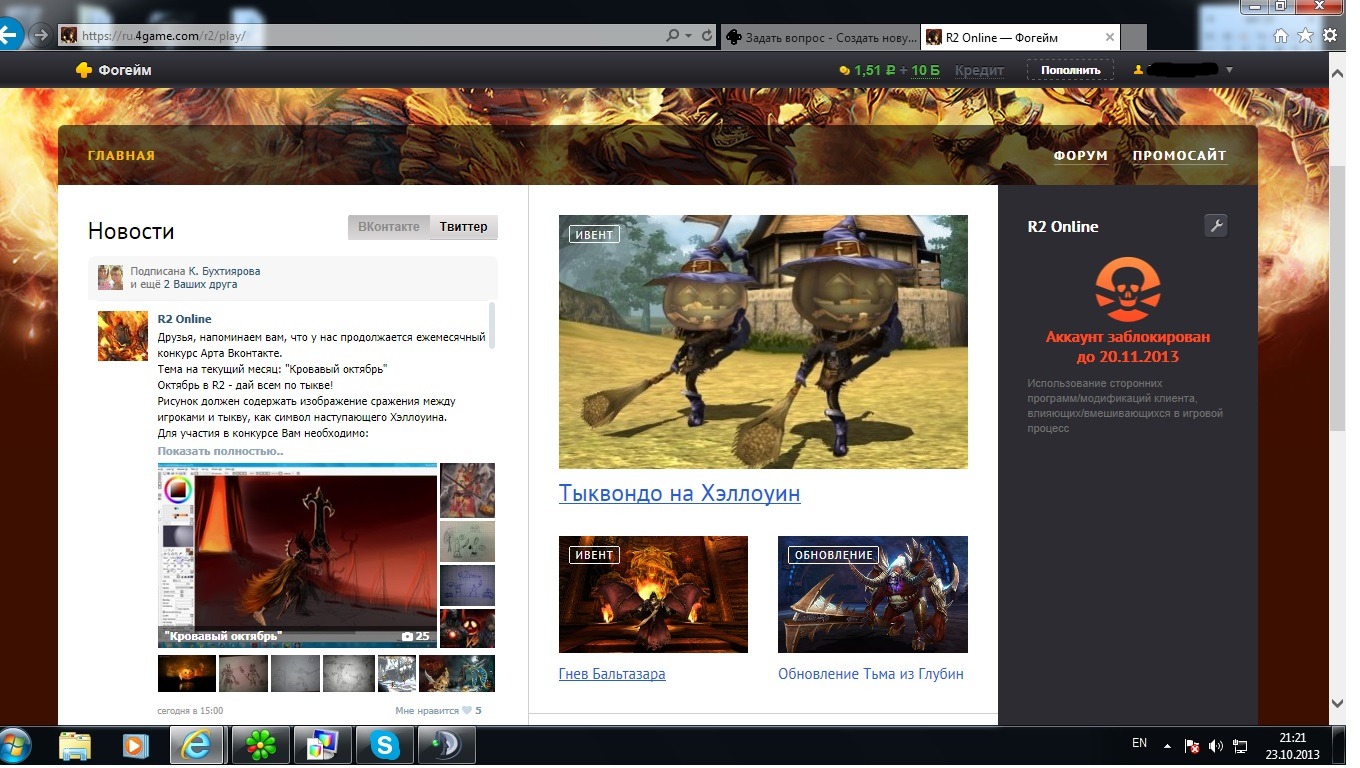This screenshot has height=768, width=1360.
Task: Click the Internet Explorer taskbar icon
Action: [x=196, y=746]
